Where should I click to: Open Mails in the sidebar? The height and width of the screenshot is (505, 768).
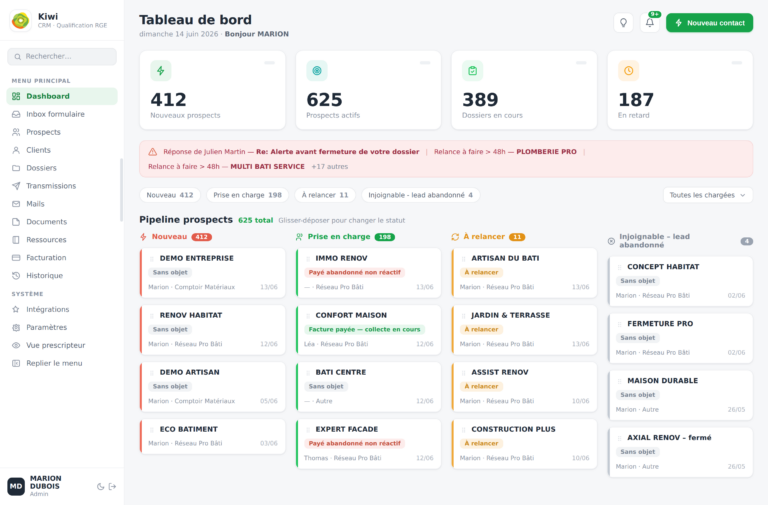(x=62, y=204)
